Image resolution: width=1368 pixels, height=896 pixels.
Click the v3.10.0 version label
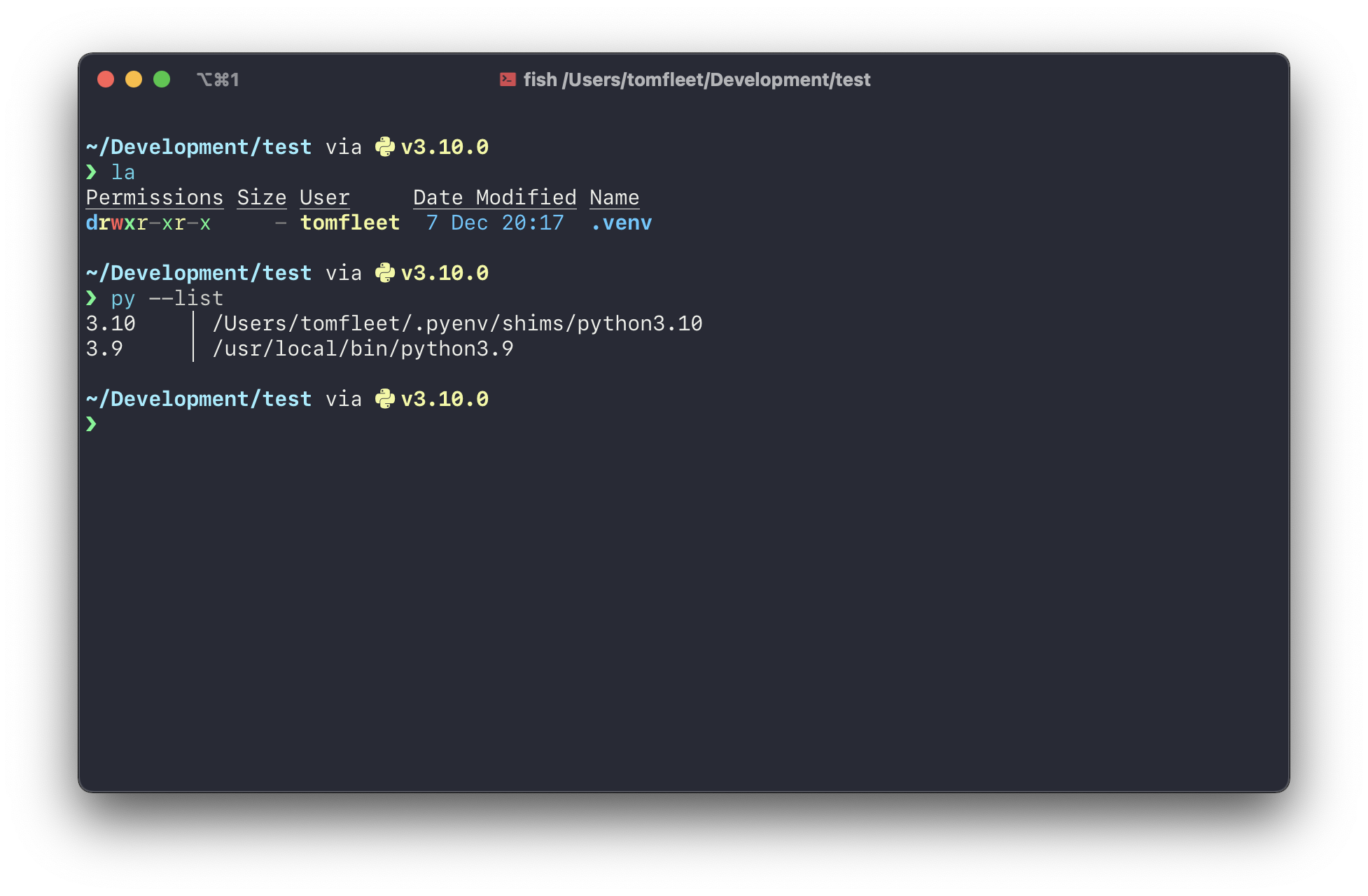(445, 147)
